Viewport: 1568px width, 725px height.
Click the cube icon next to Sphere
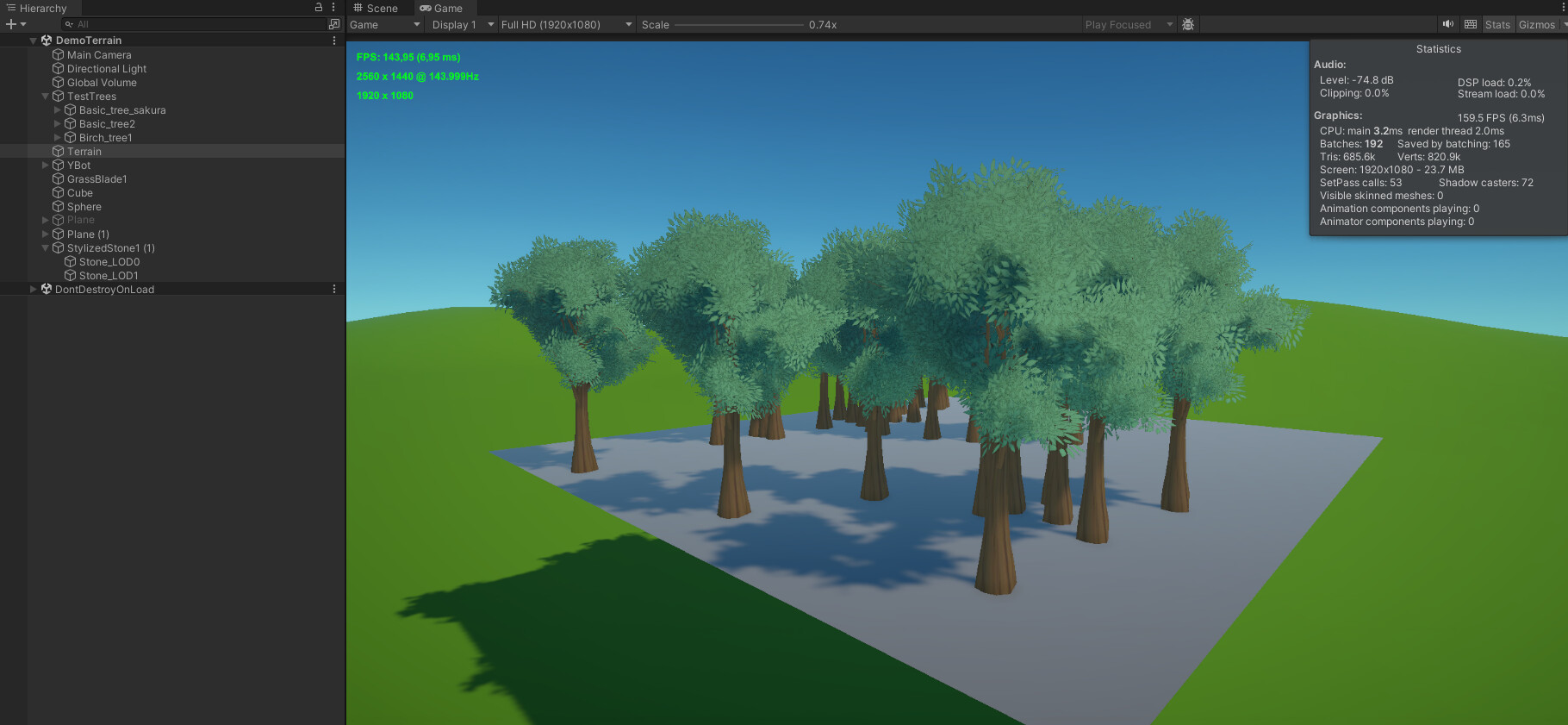point(59,206)
